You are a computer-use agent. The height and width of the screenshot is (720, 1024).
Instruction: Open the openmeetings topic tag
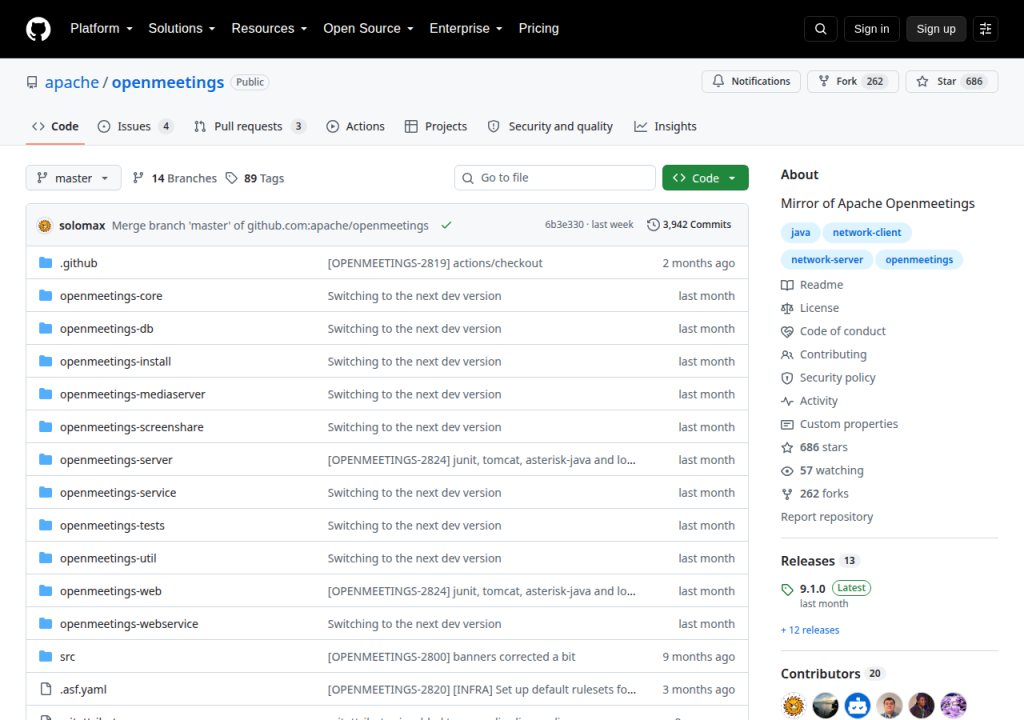919,260
